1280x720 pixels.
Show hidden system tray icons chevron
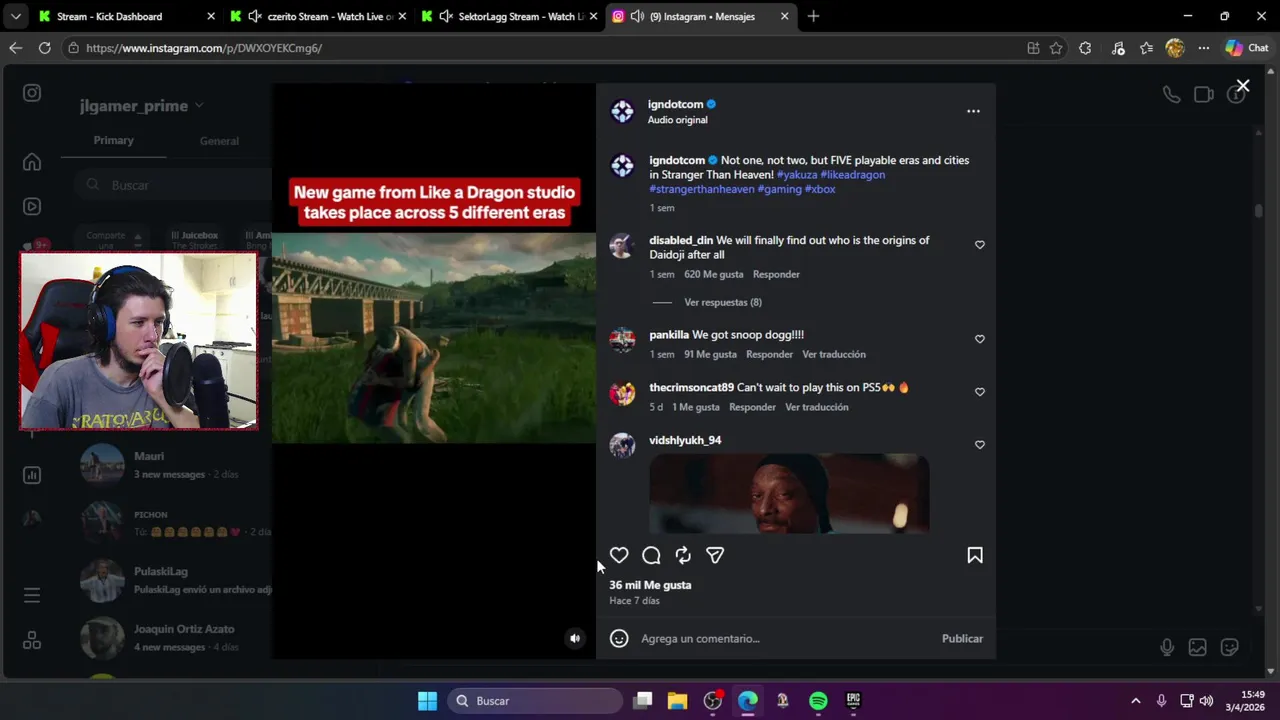[x=1135, y=701]
